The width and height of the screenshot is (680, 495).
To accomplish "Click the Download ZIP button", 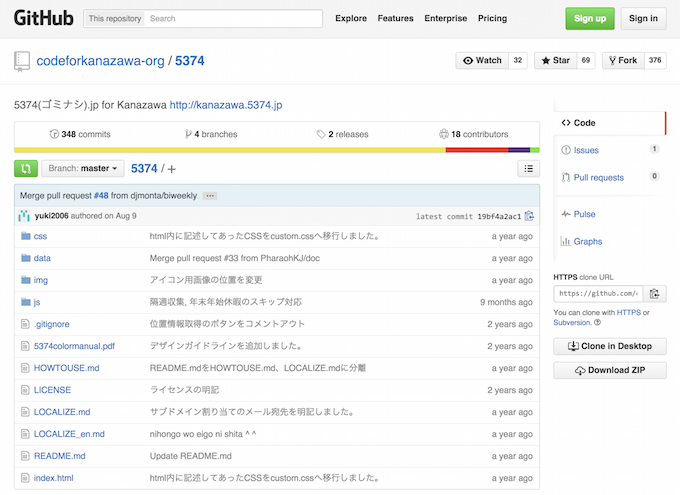I will (610, 370).
